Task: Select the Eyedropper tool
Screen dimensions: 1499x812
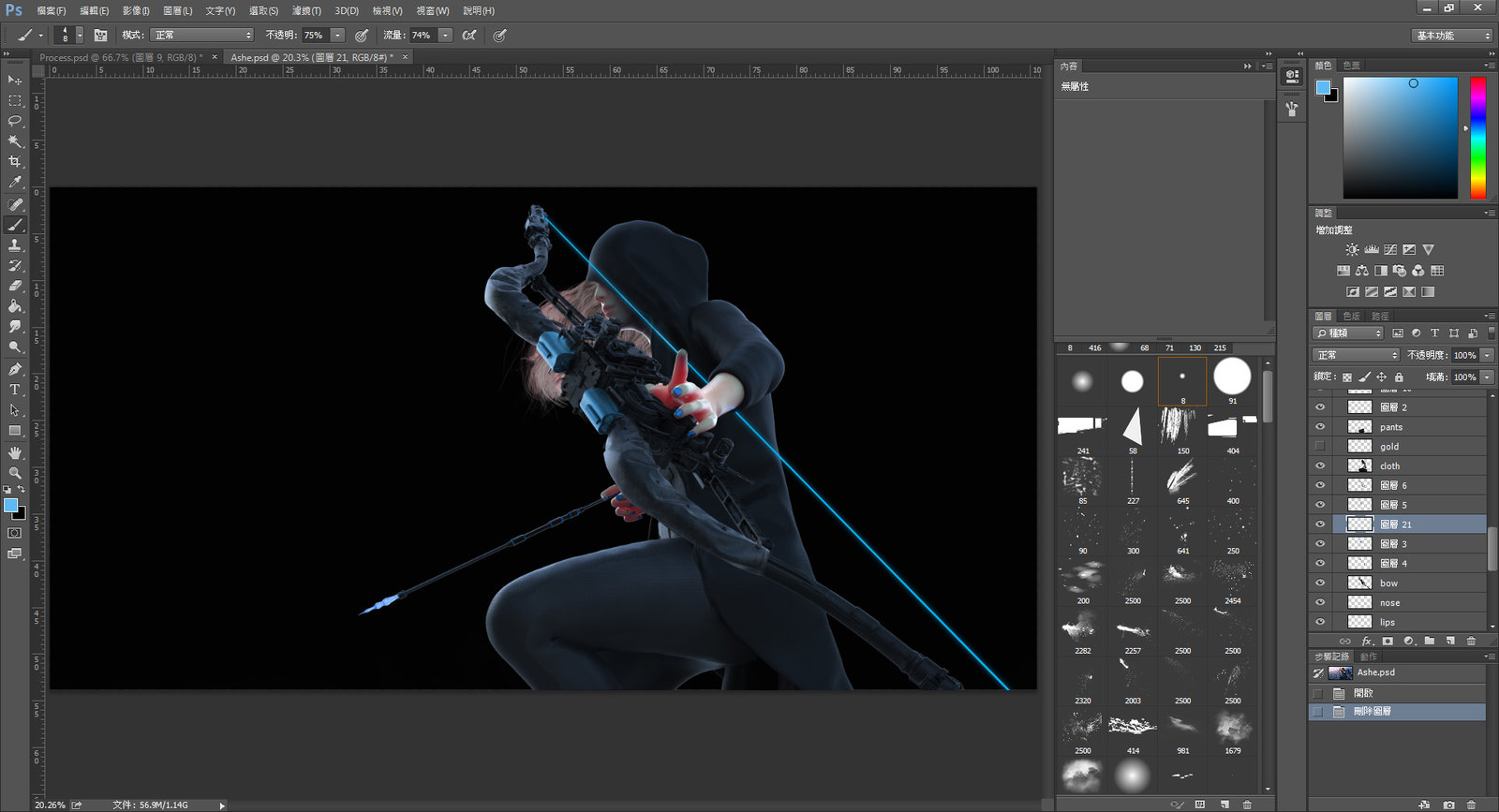Action: [15, 183]
